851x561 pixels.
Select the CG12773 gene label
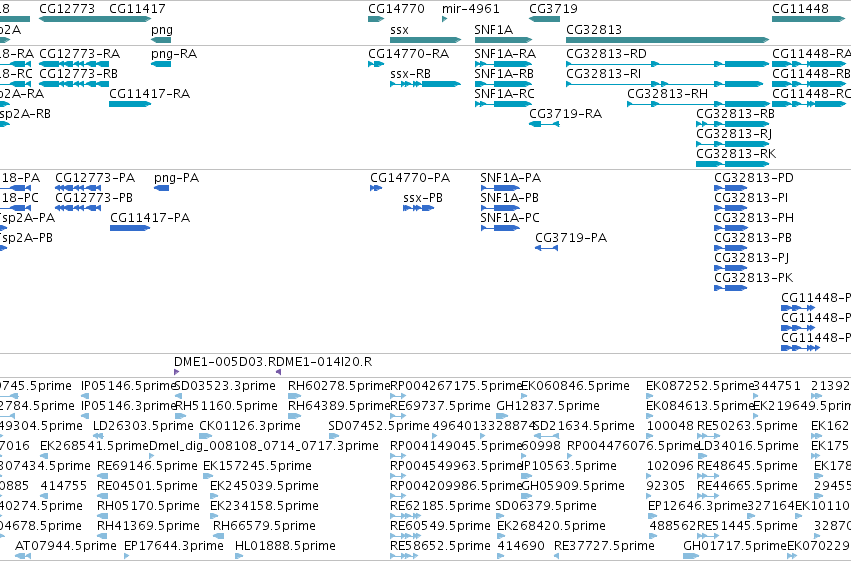[67, 9]
